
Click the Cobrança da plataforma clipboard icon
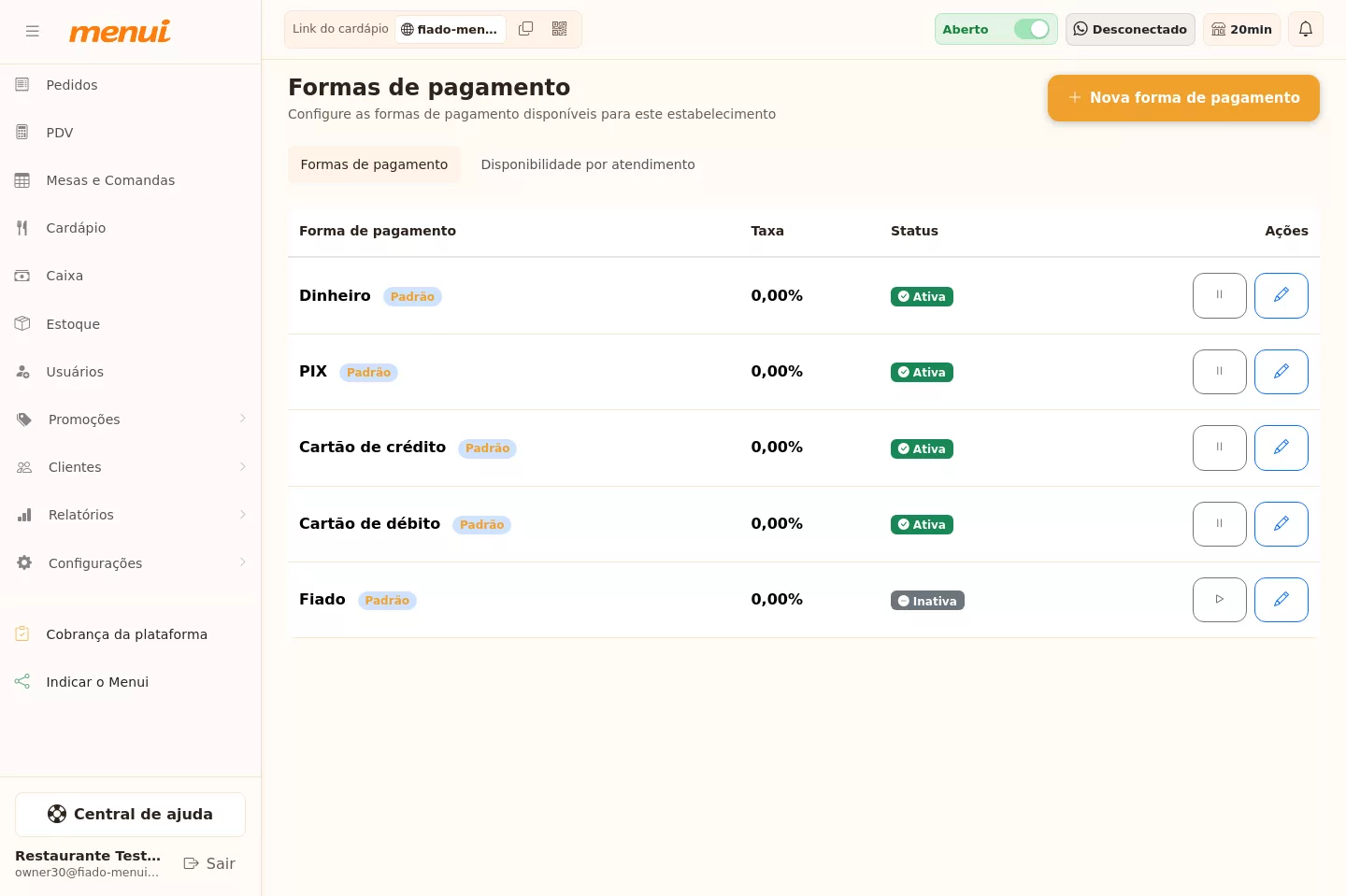coord(22,633)
